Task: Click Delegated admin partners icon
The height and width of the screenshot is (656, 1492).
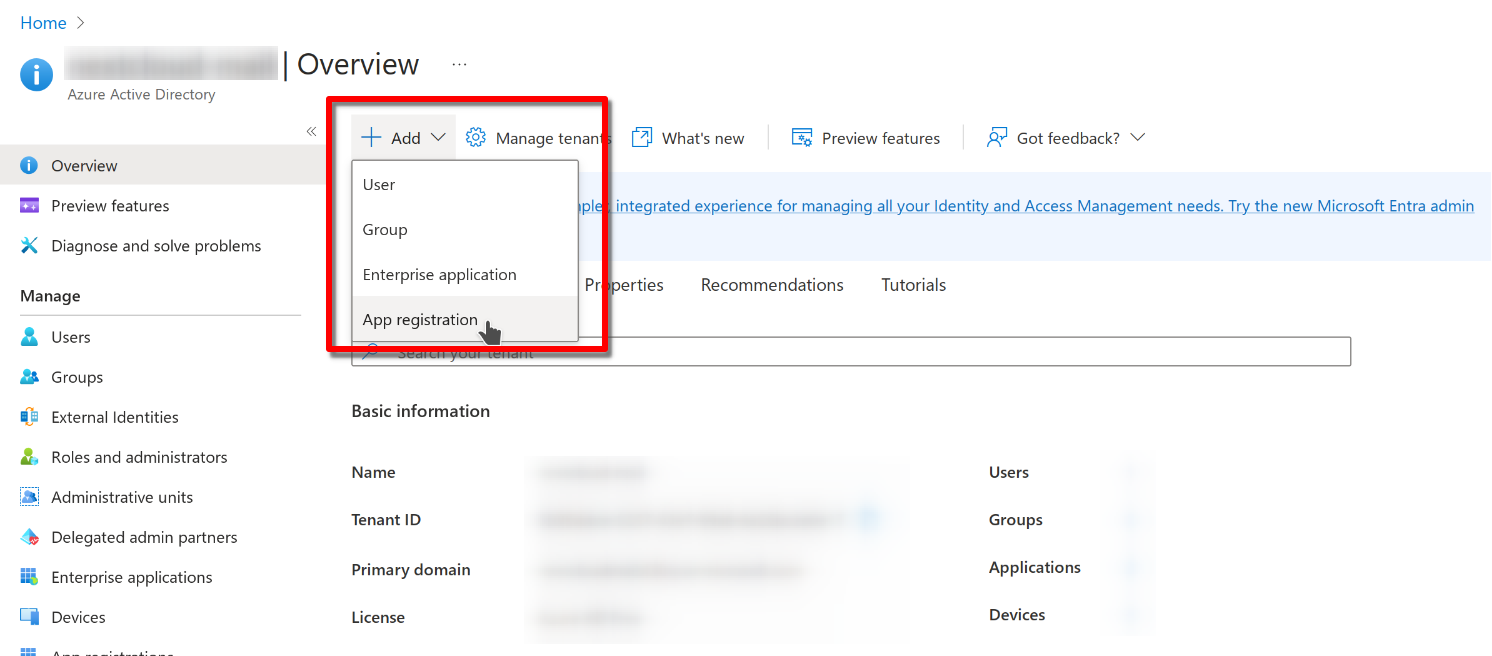Action: coord(30,537)
